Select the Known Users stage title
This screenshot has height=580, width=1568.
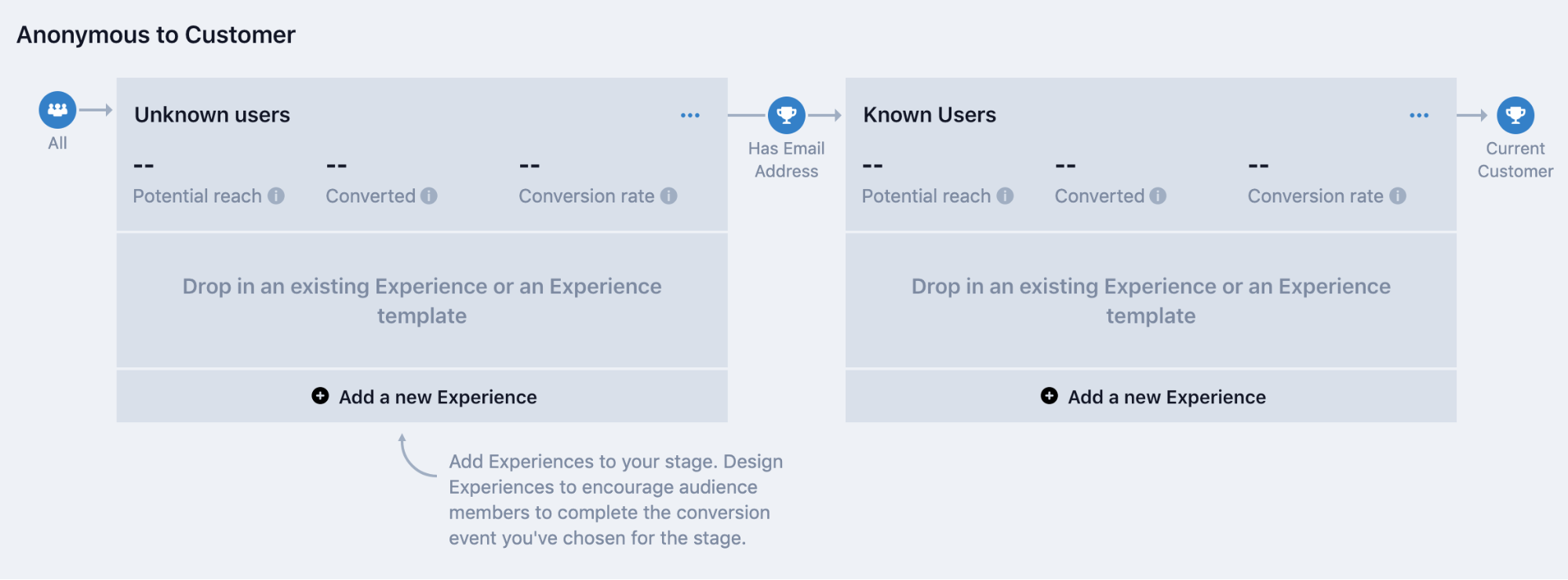(930, 115)
